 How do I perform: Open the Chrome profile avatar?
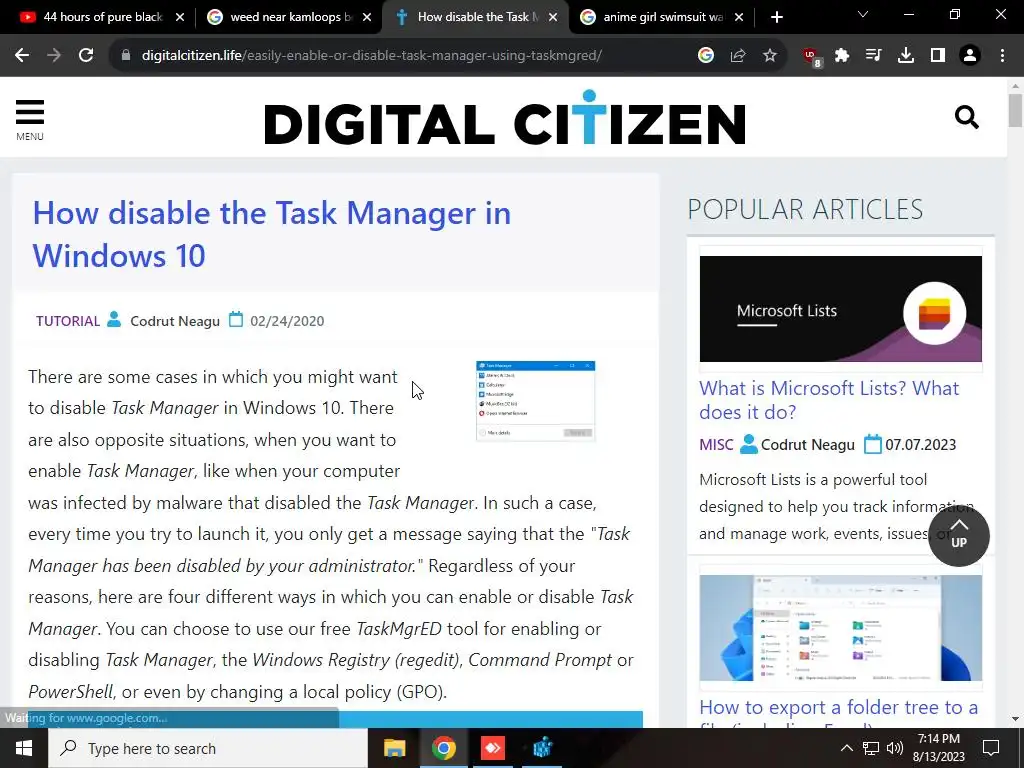[970, 56]
